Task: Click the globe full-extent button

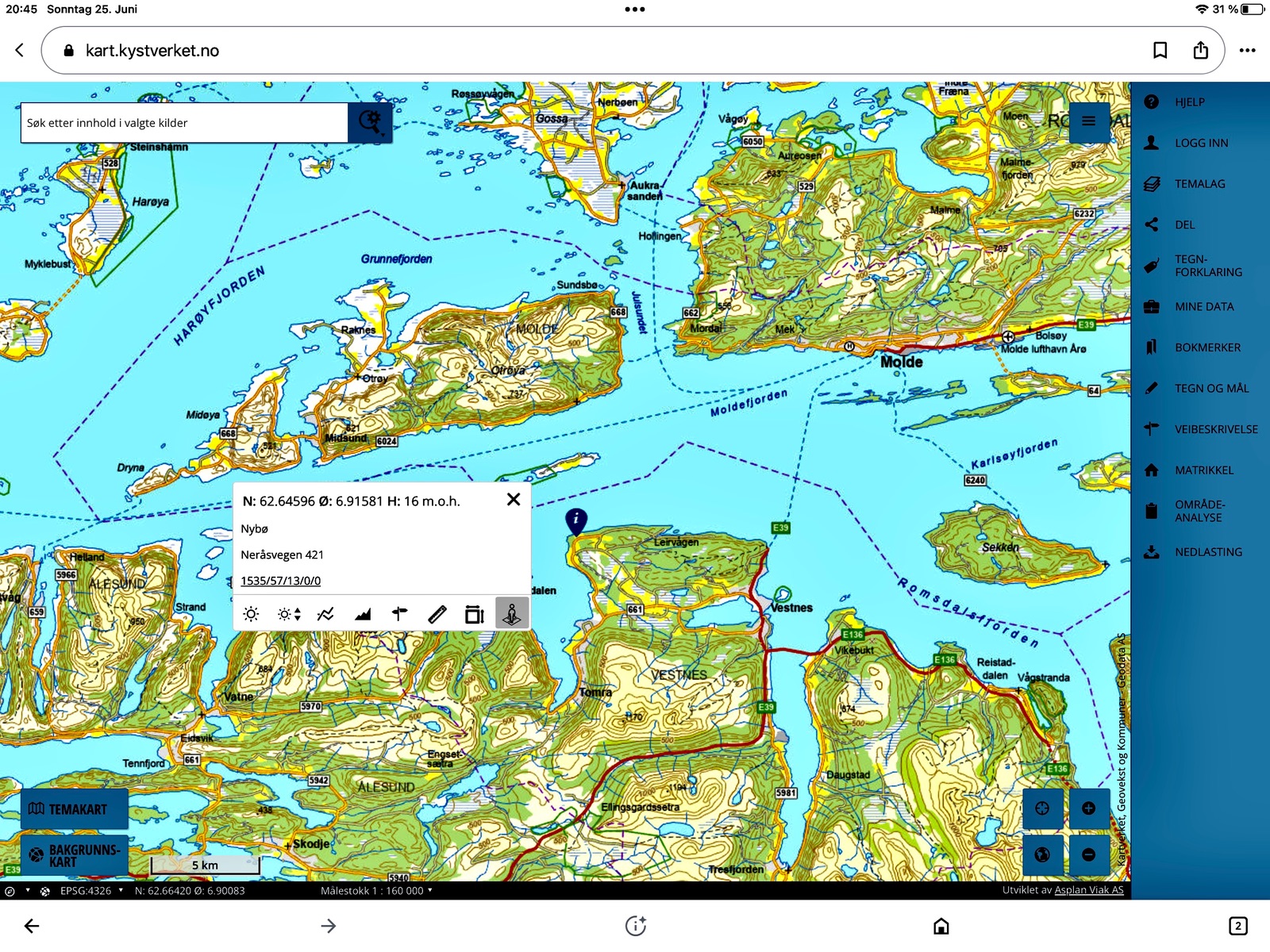Action: (1042, 854)
